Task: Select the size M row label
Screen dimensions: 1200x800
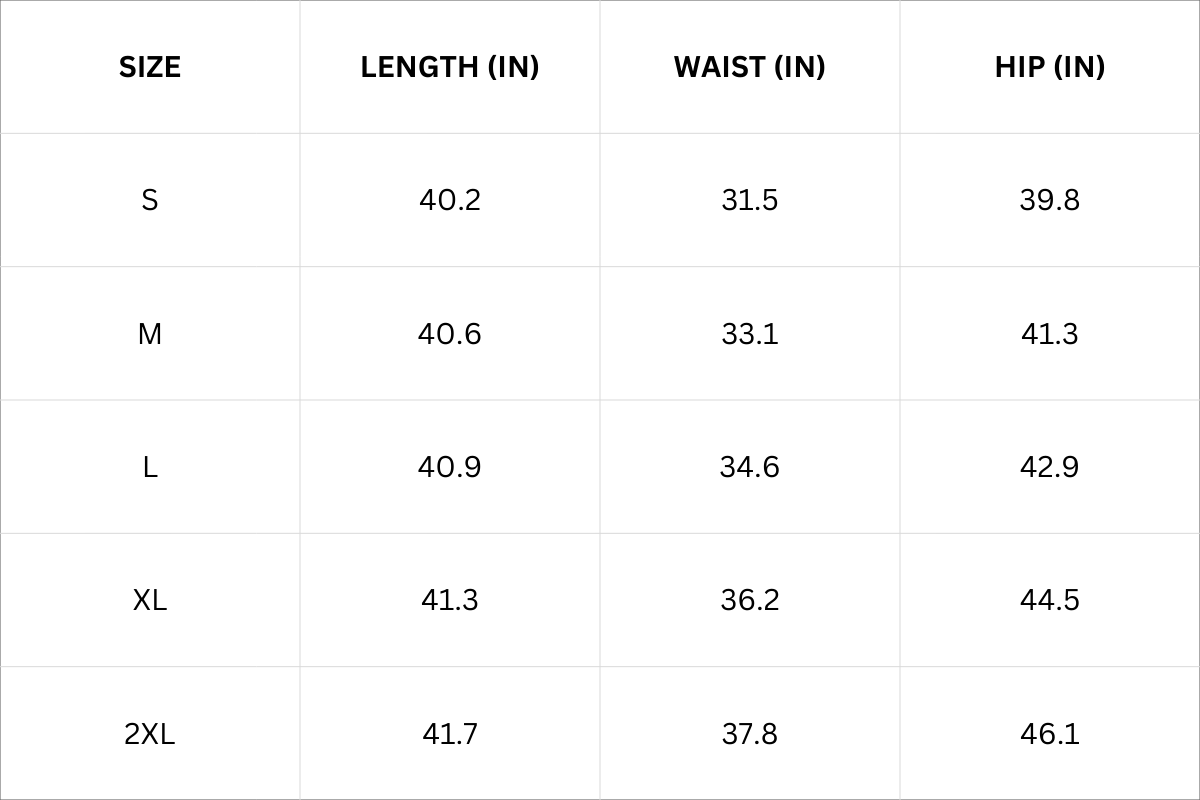Action: 150,334
